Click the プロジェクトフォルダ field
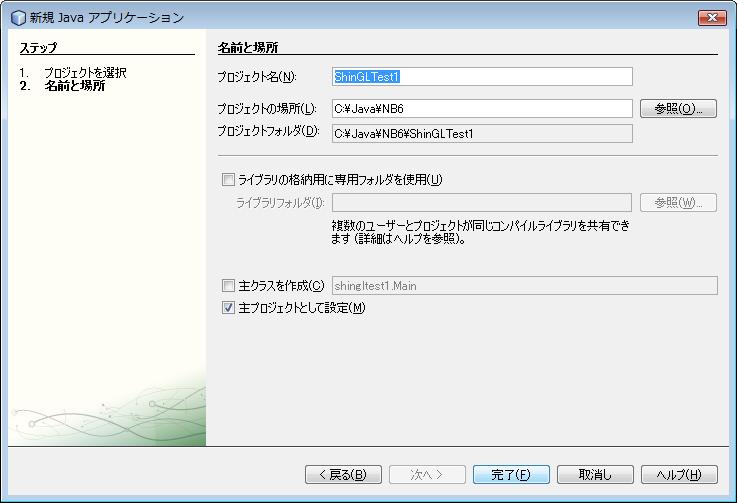737x503 pixels. coord(482,134)
